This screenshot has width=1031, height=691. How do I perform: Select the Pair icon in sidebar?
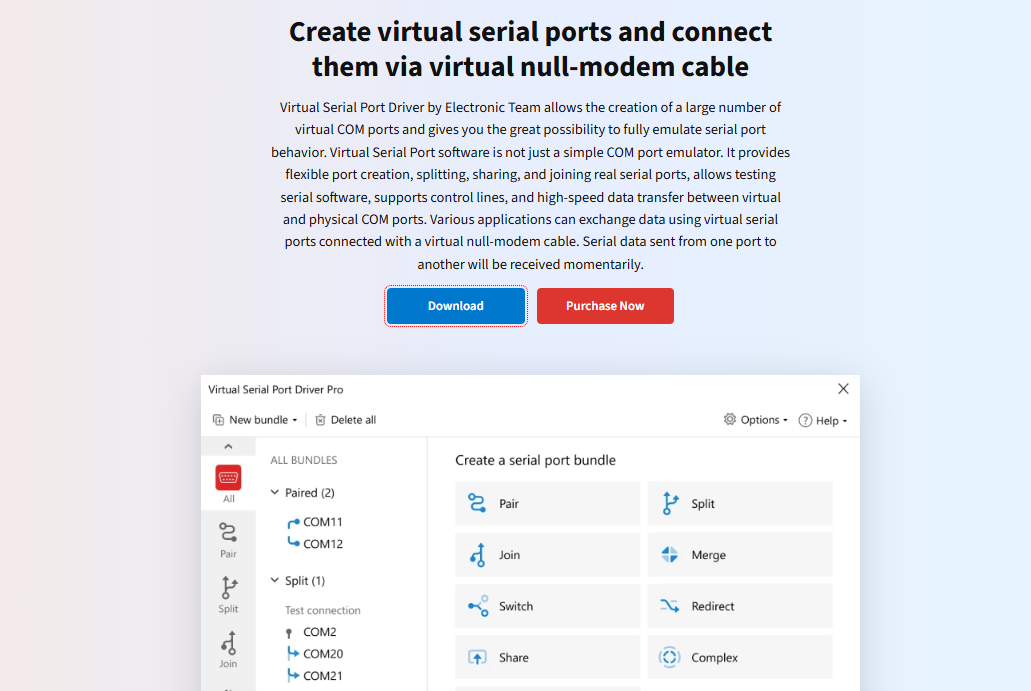(228, 533)
